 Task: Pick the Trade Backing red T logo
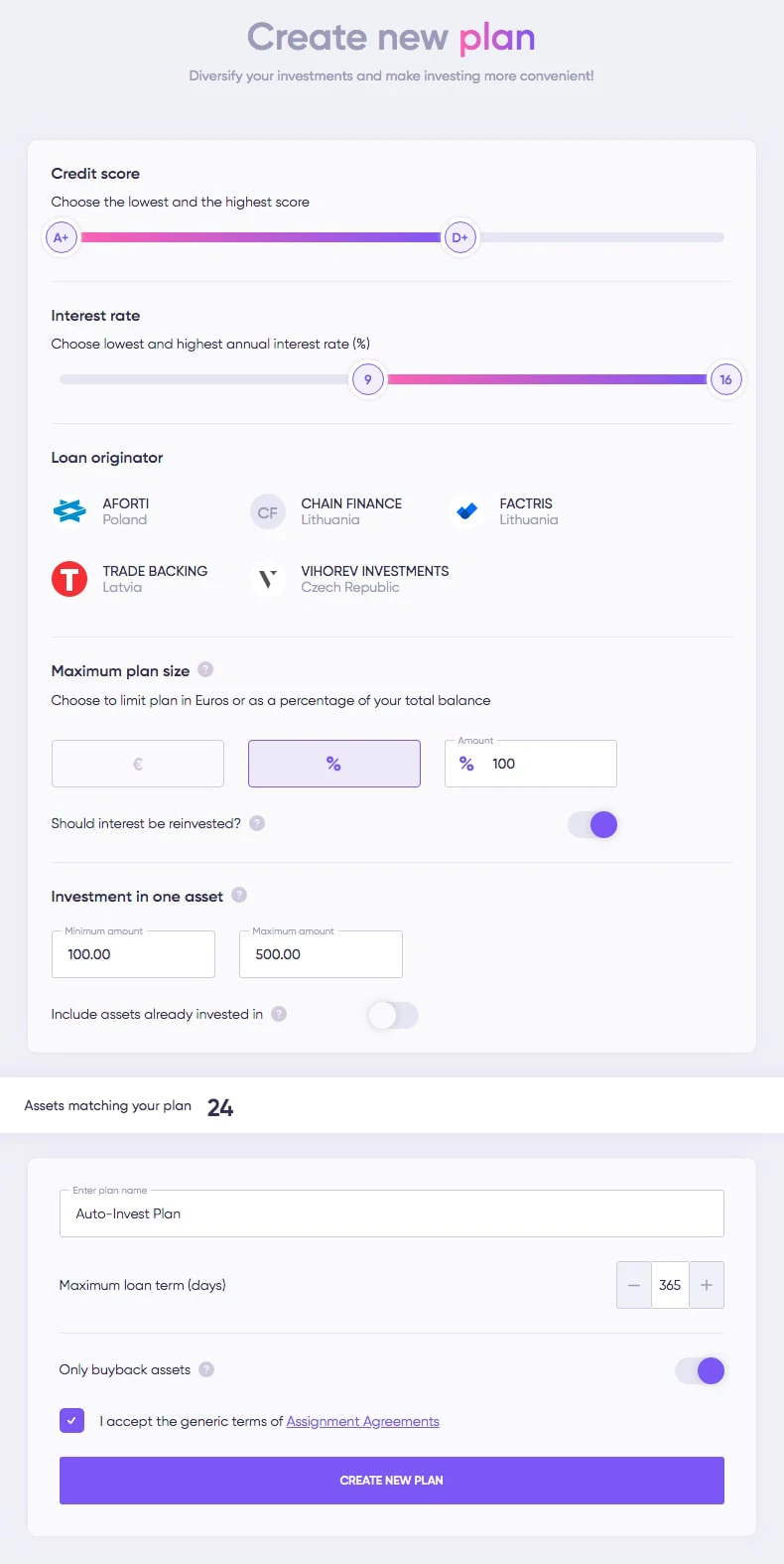click(69, 579)
